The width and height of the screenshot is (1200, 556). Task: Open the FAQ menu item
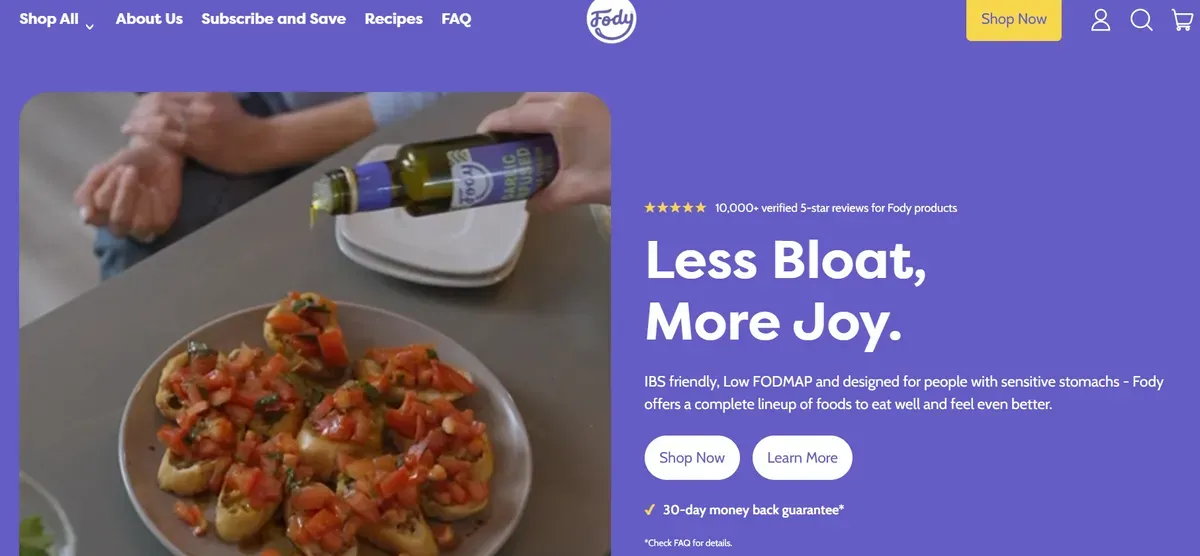pyautogui.click(x=456, y=19)
